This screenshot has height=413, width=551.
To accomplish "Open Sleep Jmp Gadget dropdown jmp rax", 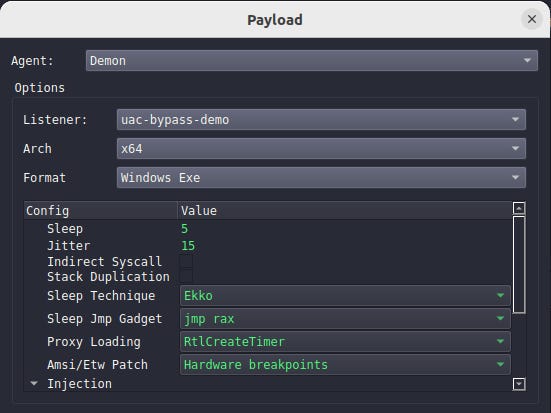I will click(345, 319).
